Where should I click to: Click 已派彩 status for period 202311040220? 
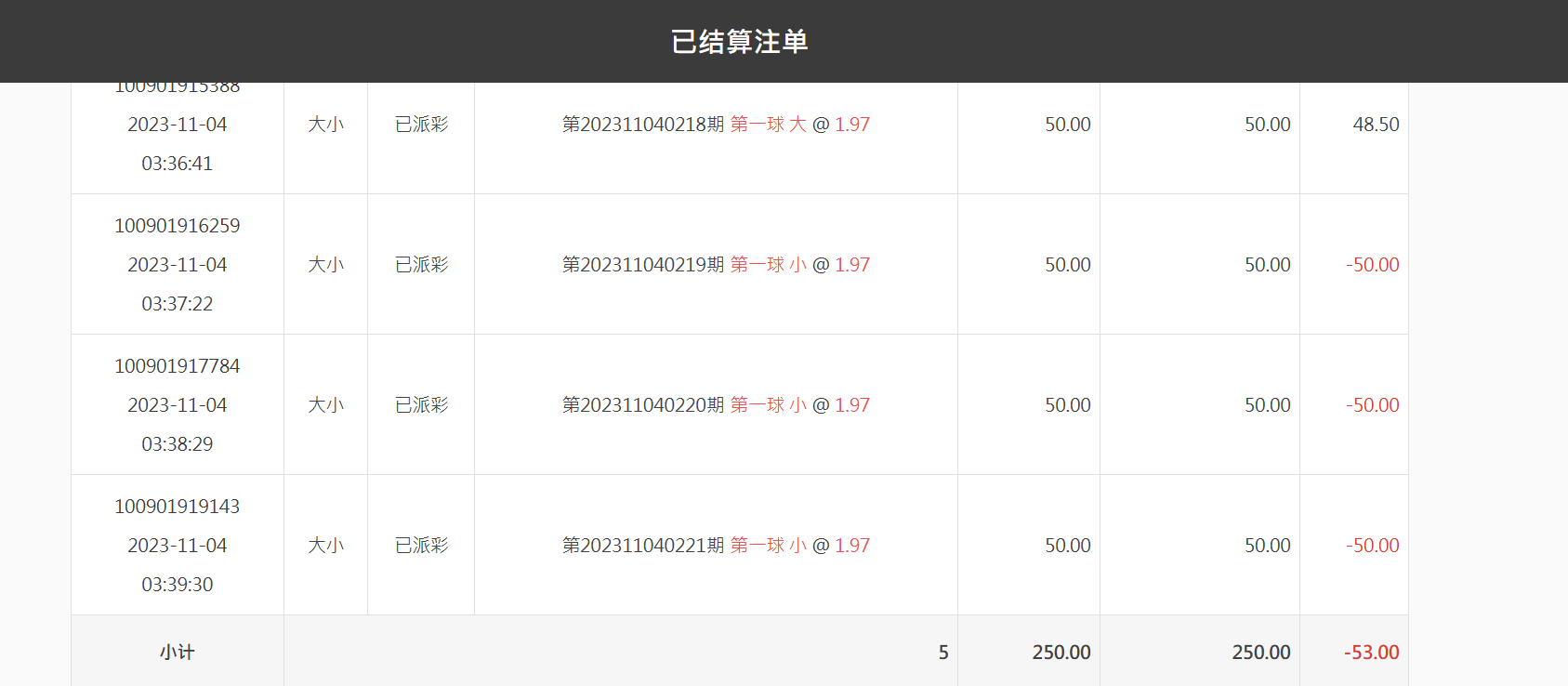point(421,405)
